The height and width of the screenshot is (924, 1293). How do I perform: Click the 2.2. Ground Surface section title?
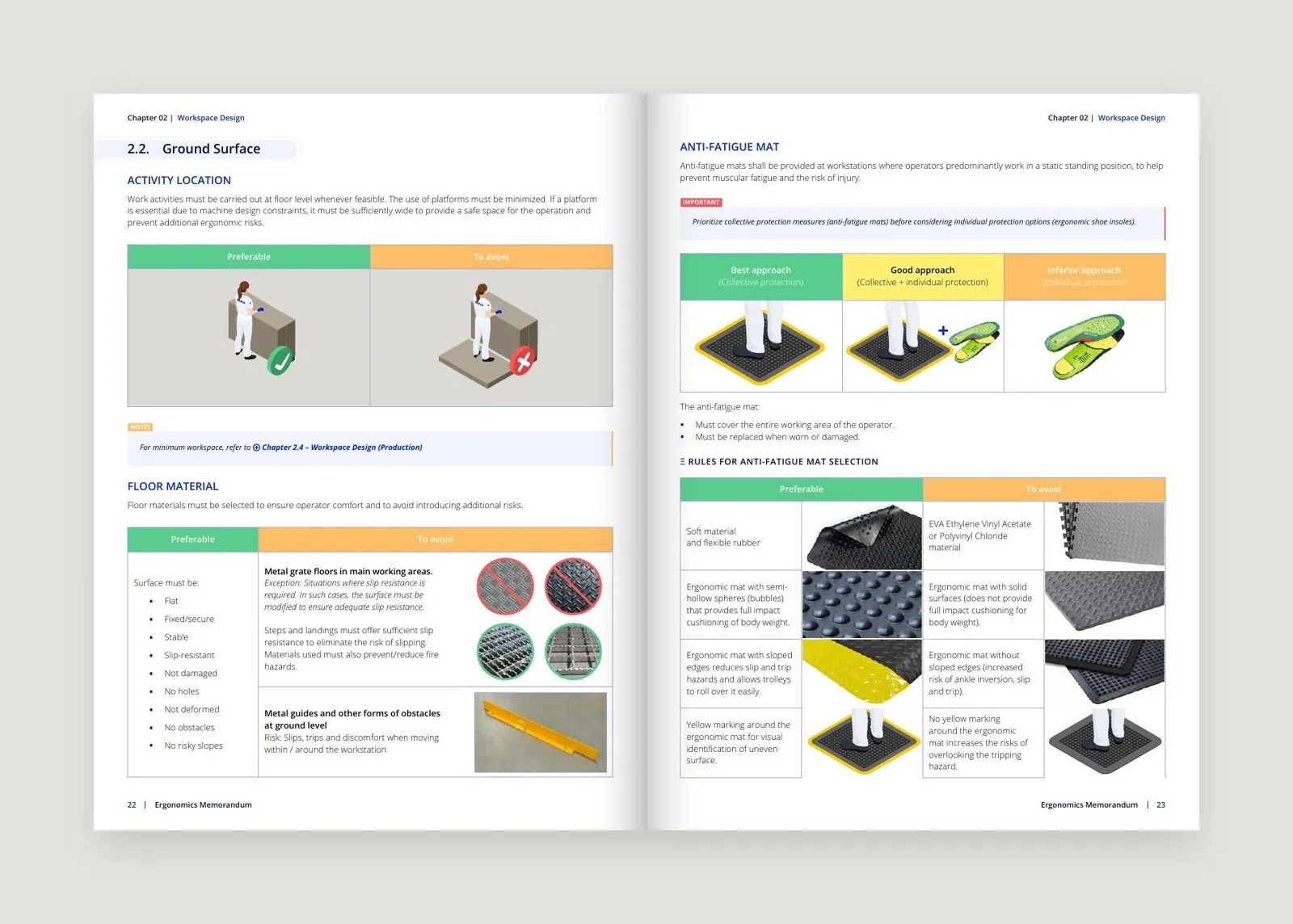click(x=194, y=149)
